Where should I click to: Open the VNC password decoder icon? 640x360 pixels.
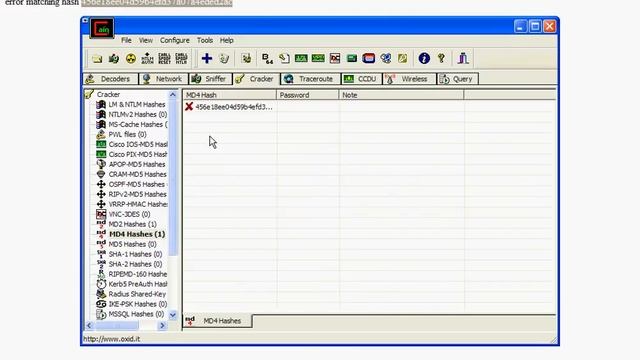coord(335,59)
